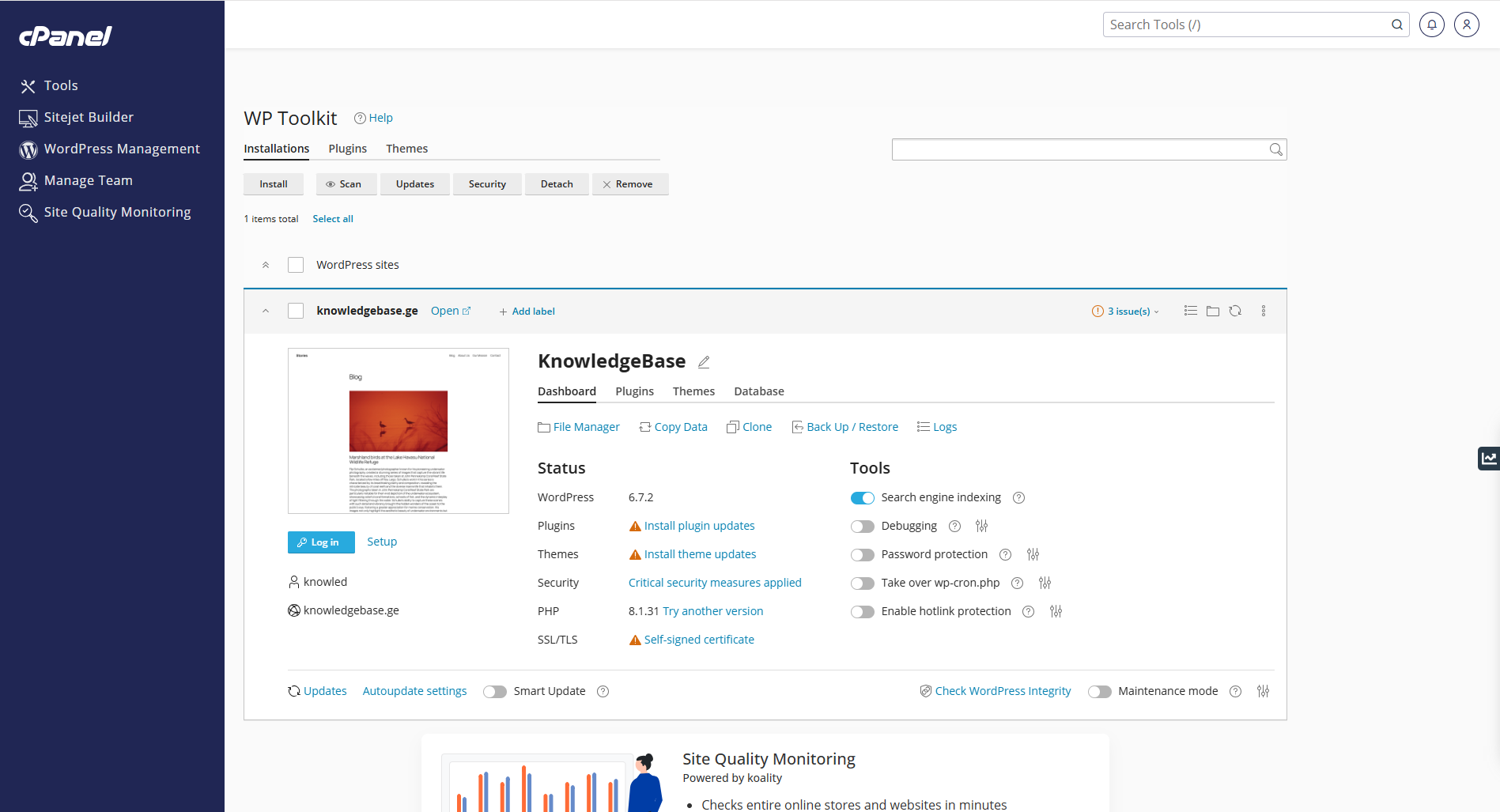
Task: Click the Remove button
Action: 630,184
